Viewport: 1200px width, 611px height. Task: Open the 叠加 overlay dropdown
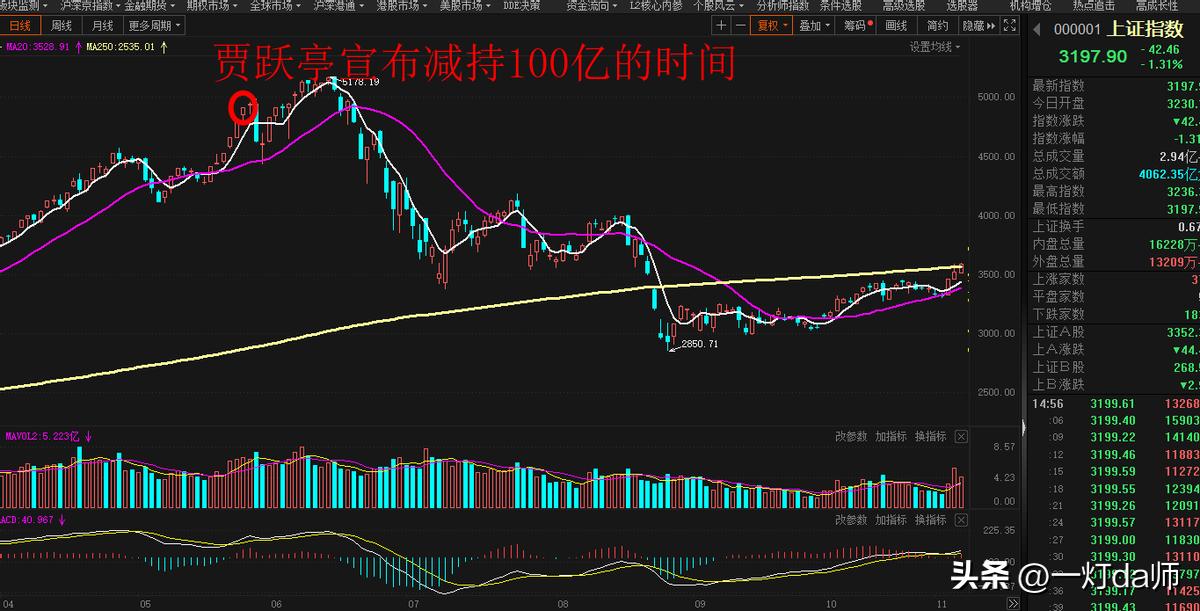click(x=815, y=26)
